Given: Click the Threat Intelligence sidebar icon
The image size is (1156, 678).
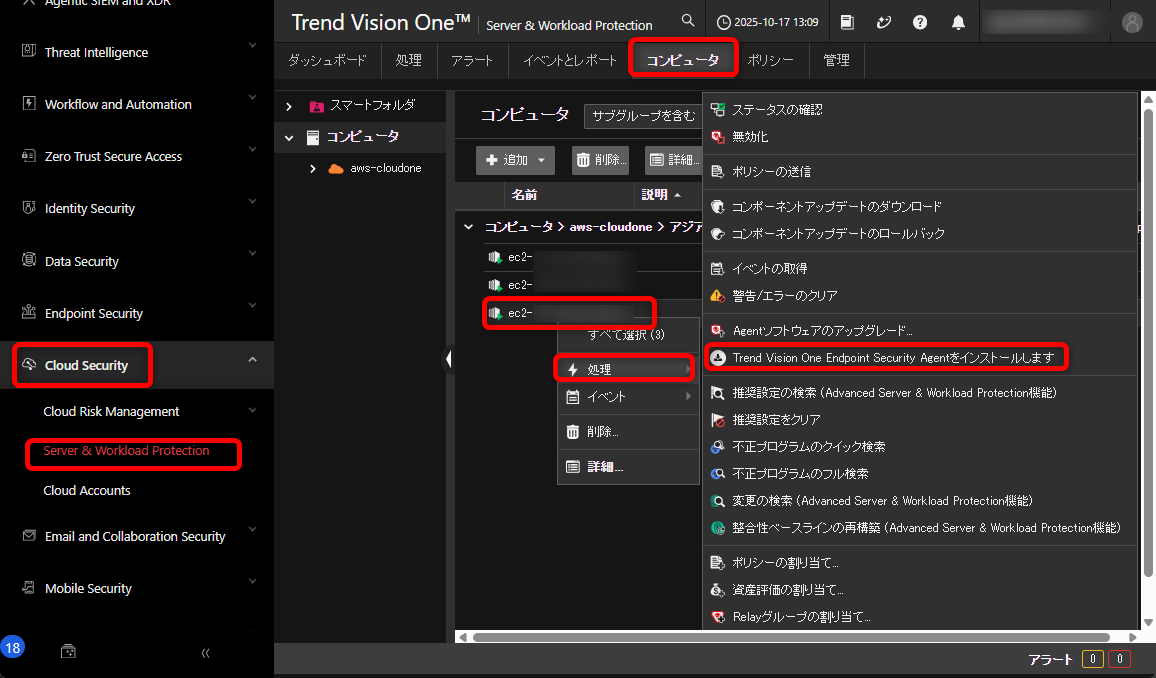Looking at the screenshot, I should click(x=29, y=51).
